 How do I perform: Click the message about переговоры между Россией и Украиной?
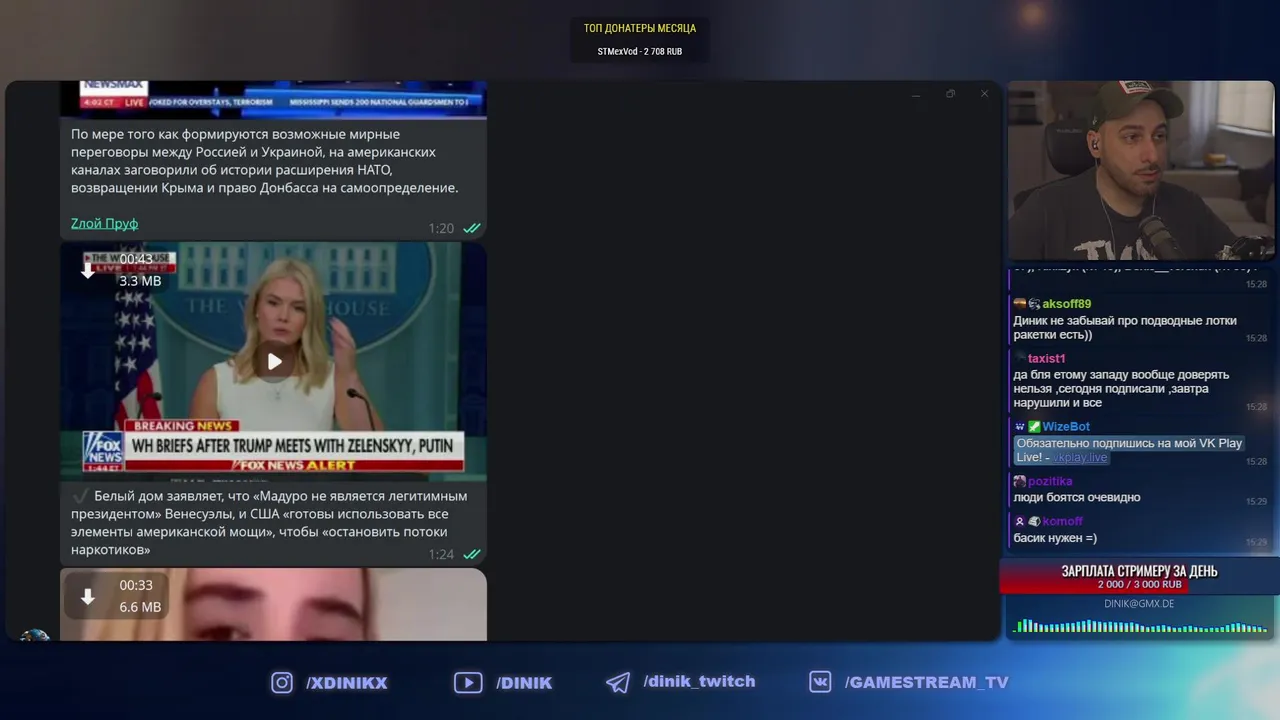(265, 161)
